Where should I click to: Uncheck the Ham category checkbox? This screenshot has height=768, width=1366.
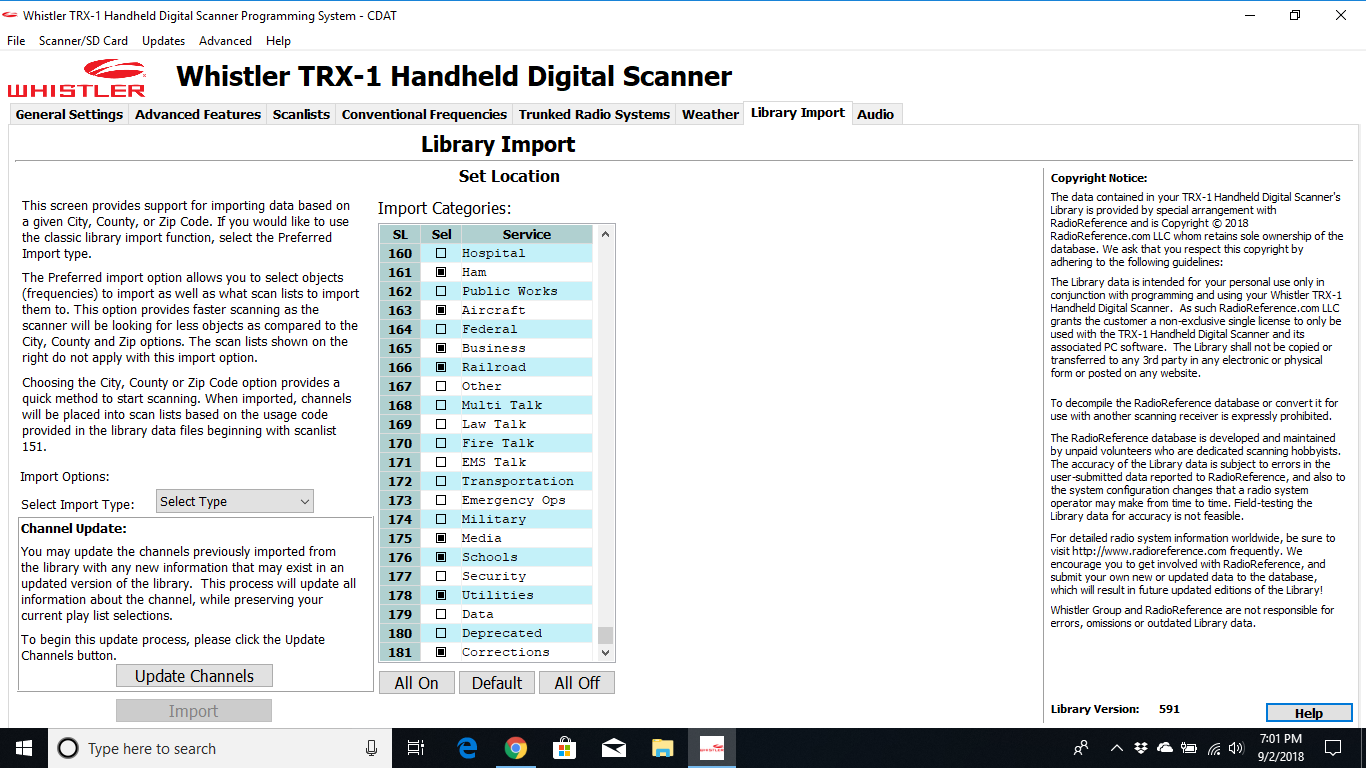tap(441, 272)
